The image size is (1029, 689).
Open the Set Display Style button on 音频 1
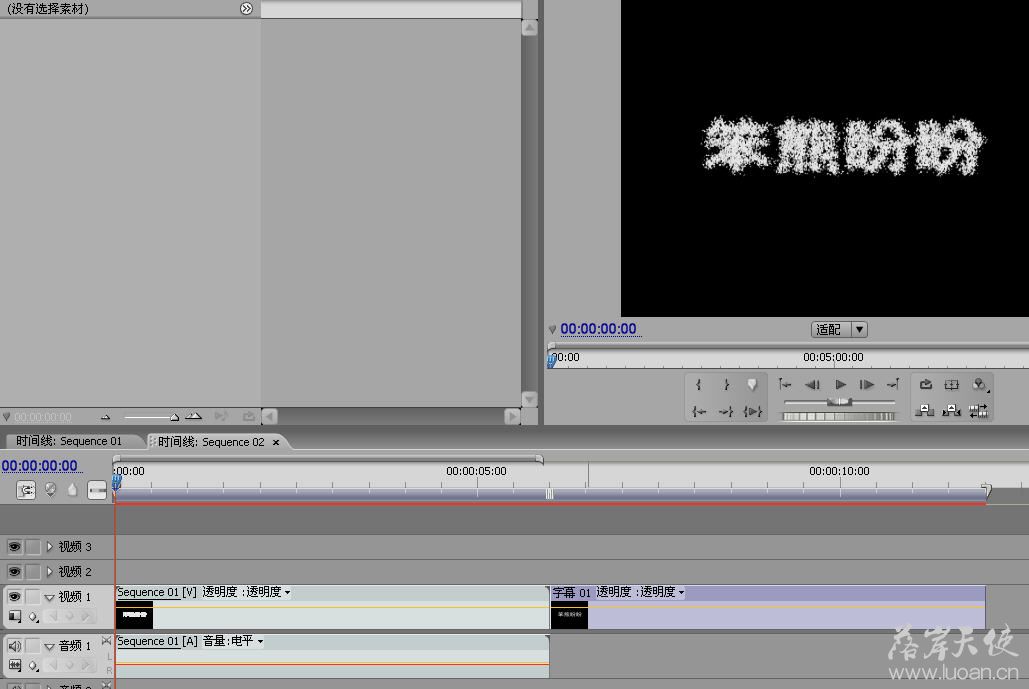click(14, 665)
